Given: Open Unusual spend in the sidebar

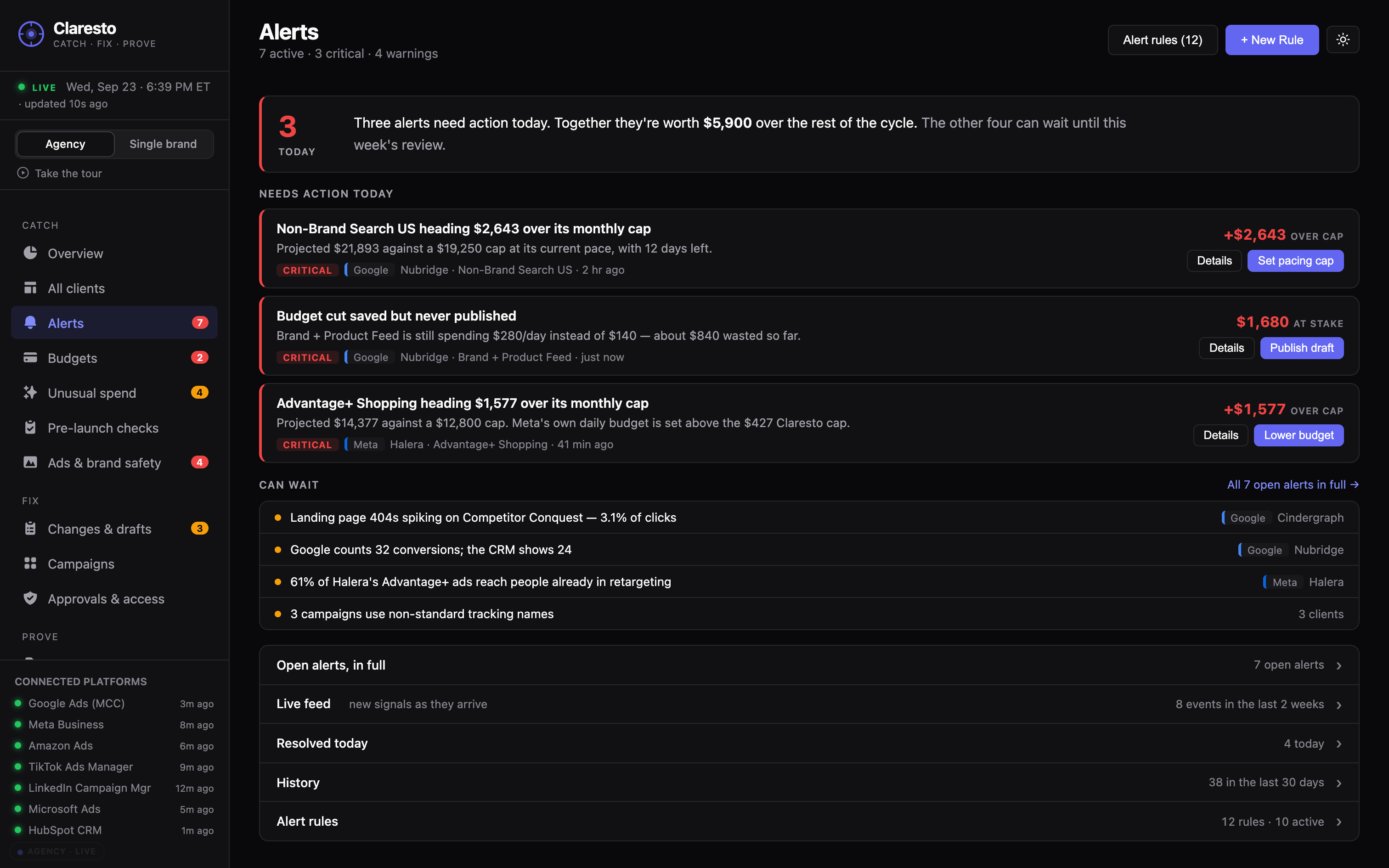Looking at the screenshot, I should coord(114,393).
